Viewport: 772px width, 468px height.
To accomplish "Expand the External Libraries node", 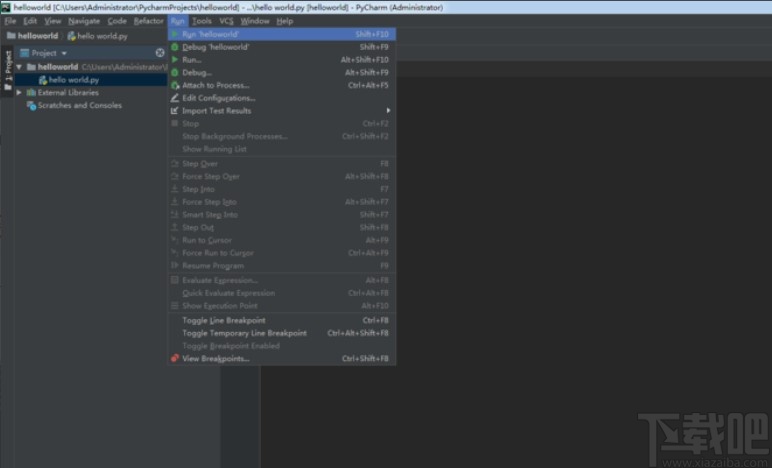I will point(19,93).
